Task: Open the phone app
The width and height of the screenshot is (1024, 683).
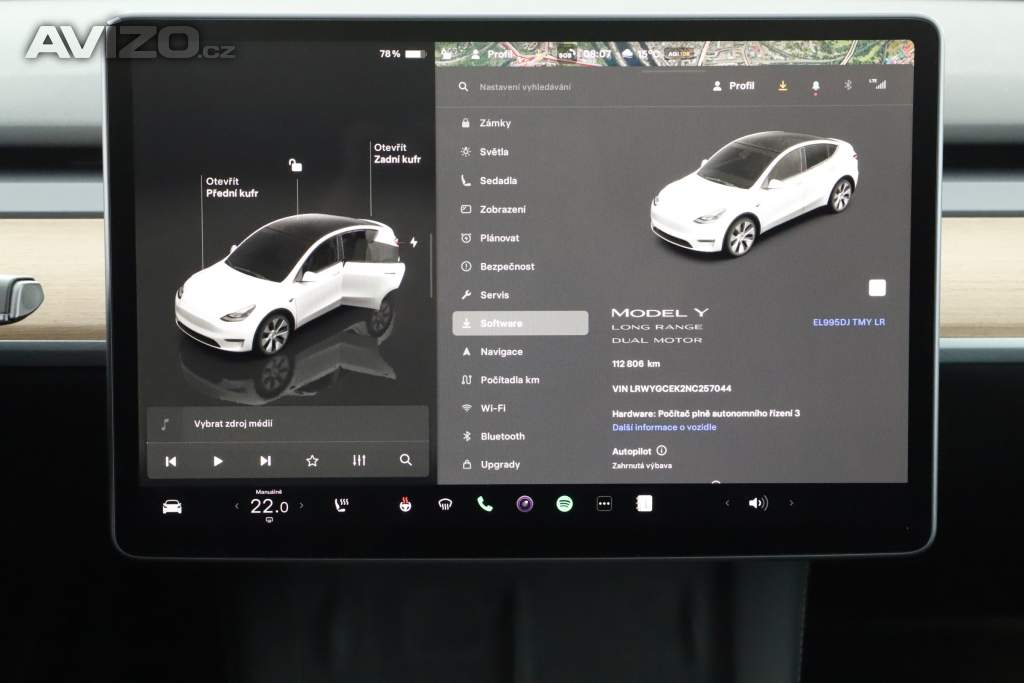Action: coord(485,504)
